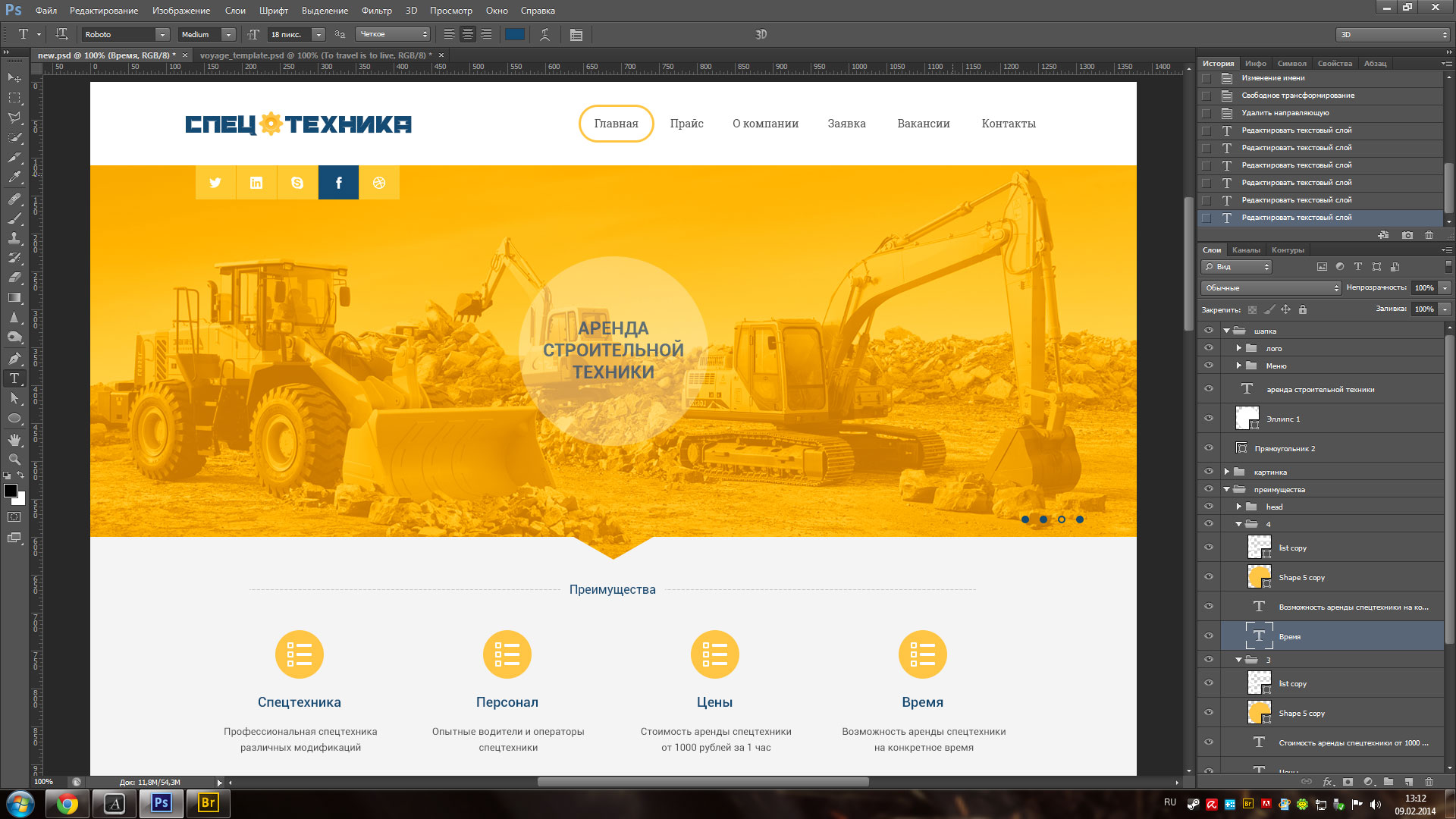Viewport: 1456px width, 819px height.
Task: Select the Gradient tool
Action: (x=14, y=297)
